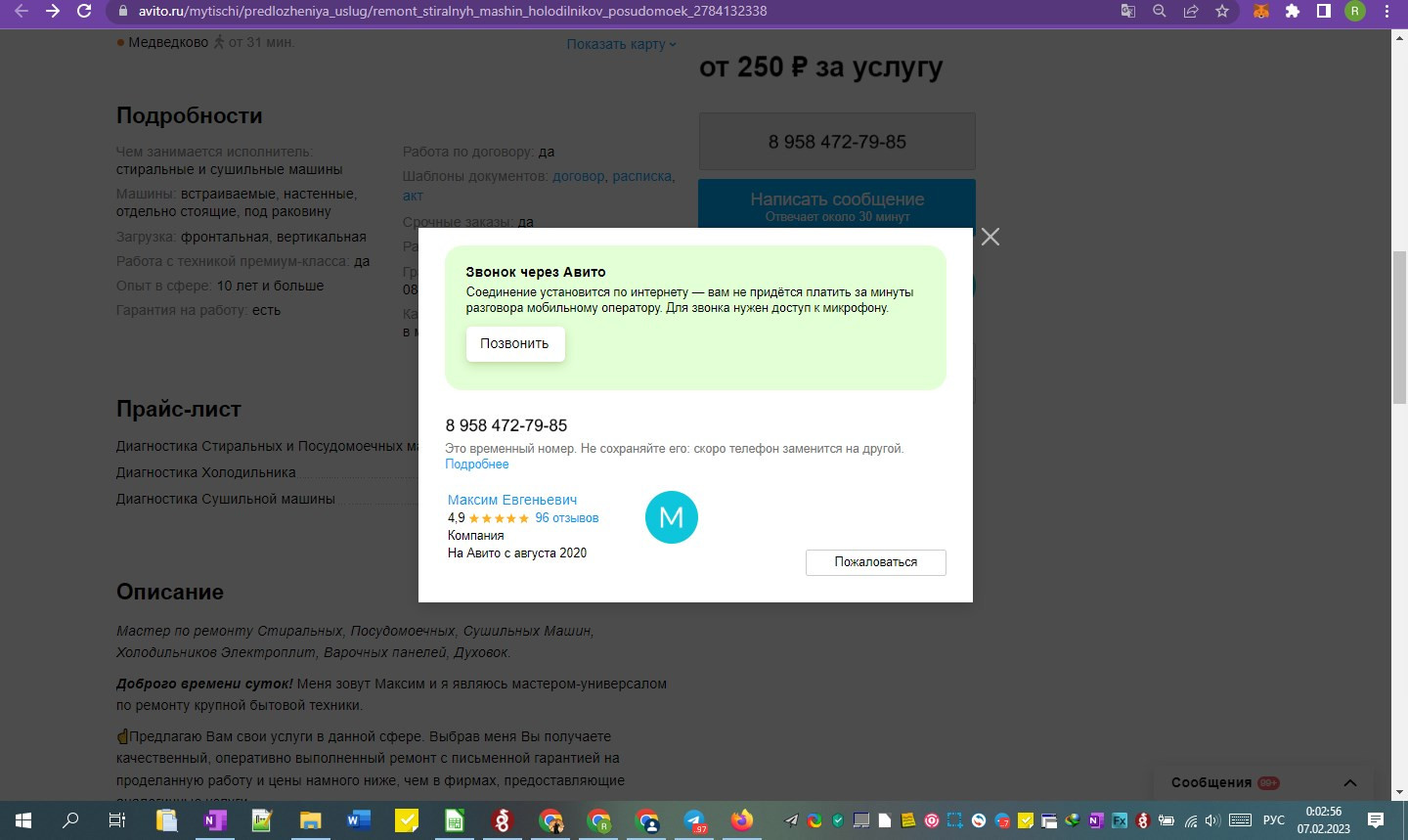
Task: Click the page vertical scrollbar thumb
Action: pyautogui.click(x=1399, y=328)
